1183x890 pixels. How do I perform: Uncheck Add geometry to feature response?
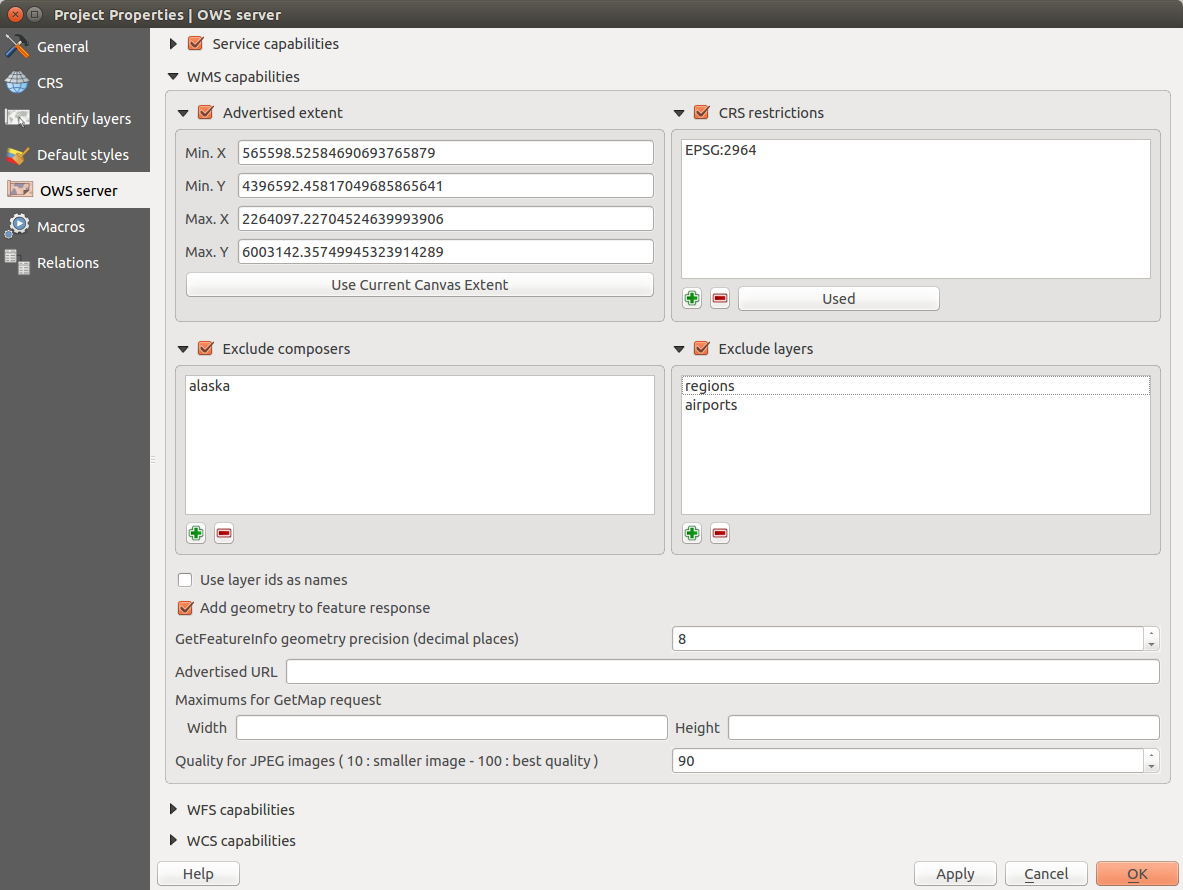pos(185,608)
